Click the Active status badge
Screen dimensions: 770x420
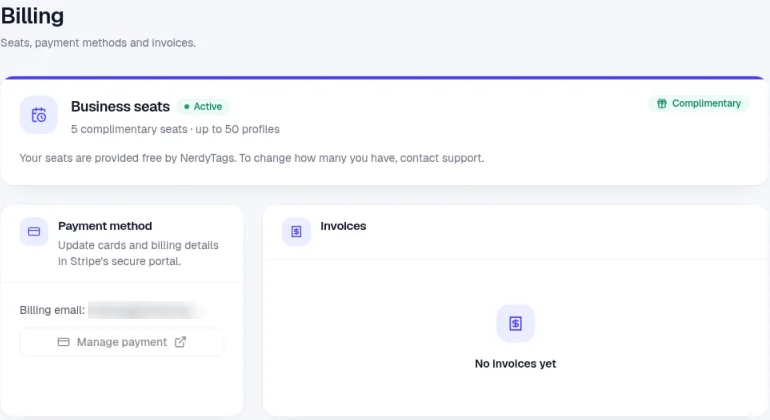[203, 107]
